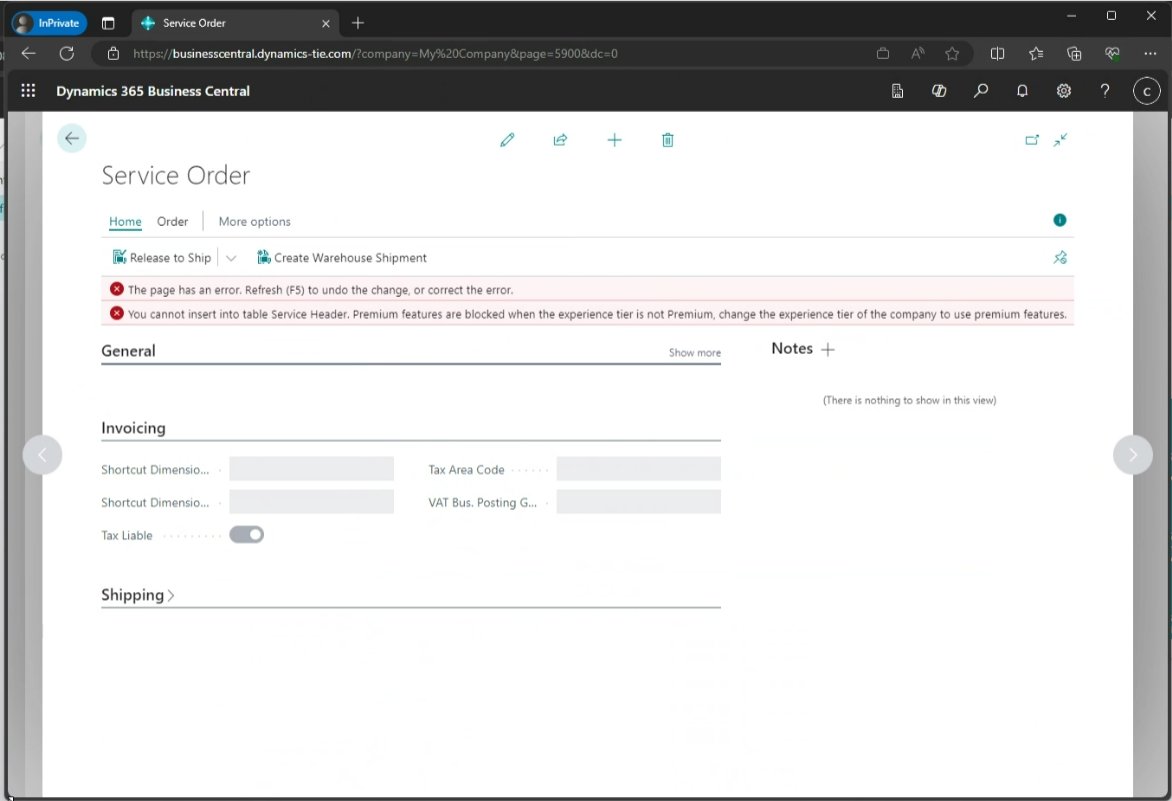Open the info FactBox pane icon
Viewport: 1172px width, 801px height.
coord(1060,220)
